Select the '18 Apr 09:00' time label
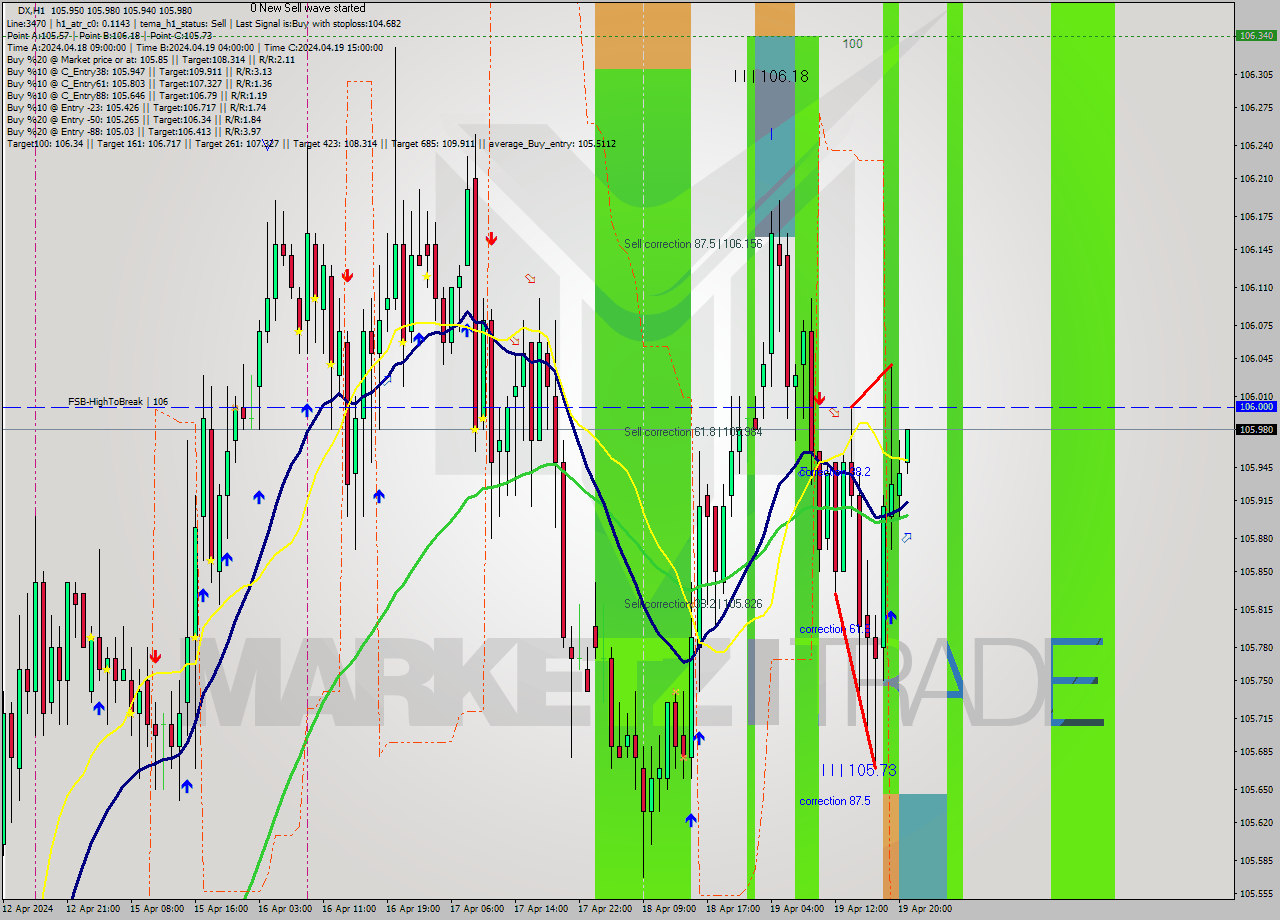Image resolution: width=1280 pixels, height=920 pixels. 669,909
